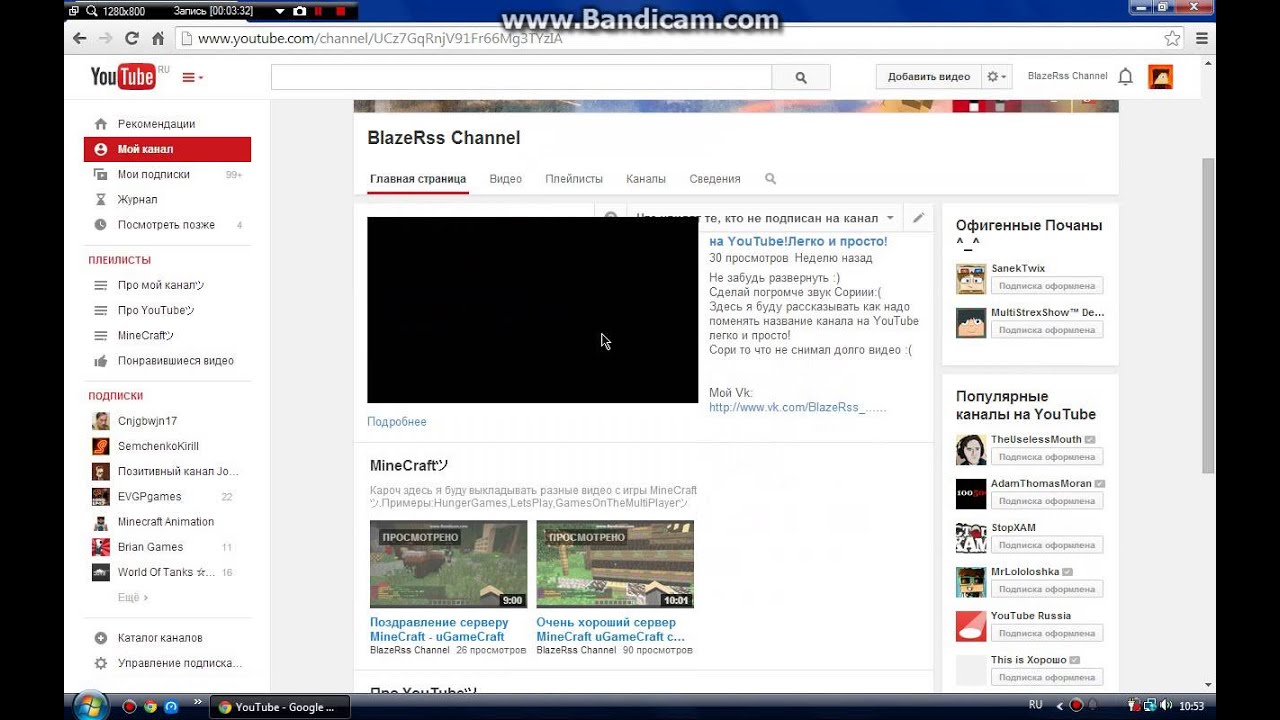Toggle the TheUselessMouth Подписка оформлена button
1280x720 pixels.
(x=1047, y=457)
